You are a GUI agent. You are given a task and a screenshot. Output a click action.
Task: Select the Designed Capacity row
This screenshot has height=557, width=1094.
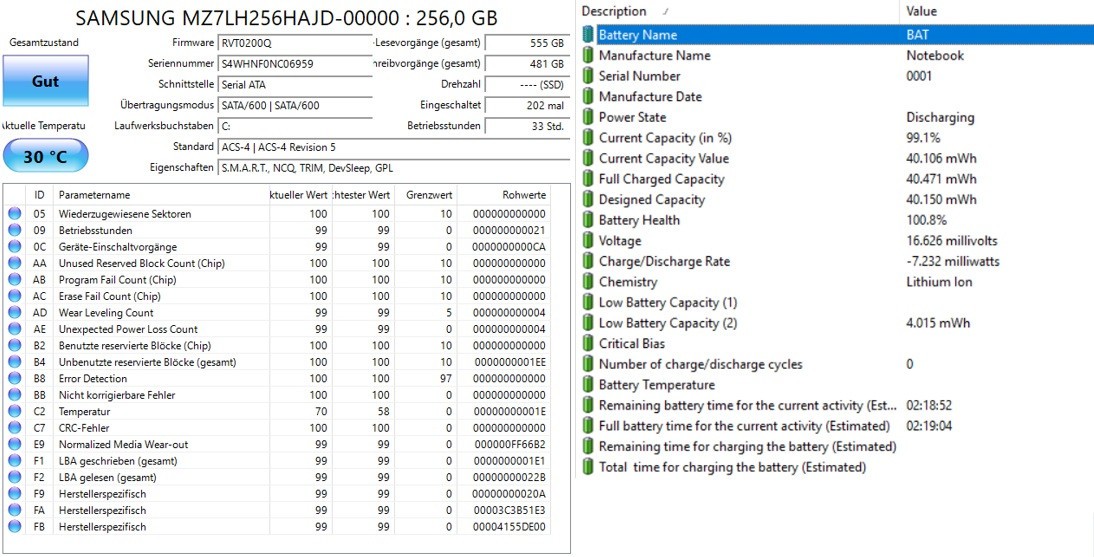834,200
